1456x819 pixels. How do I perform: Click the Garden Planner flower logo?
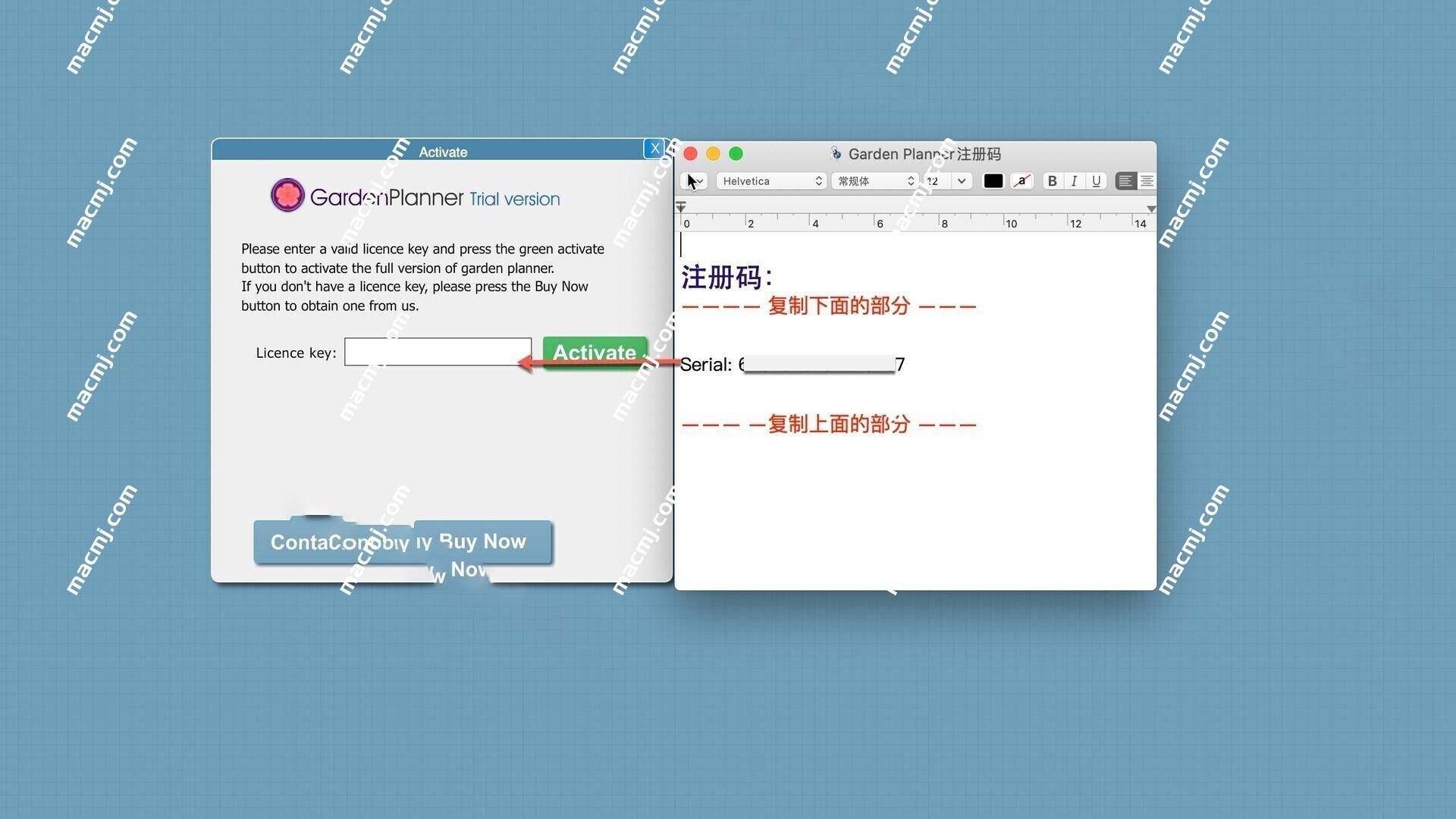tap(287, 196)
